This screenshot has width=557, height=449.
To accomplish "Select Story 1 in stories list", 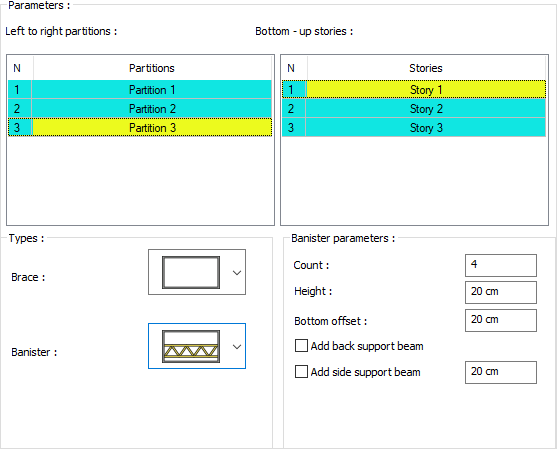I will pyautogui.click(x=414, y=90).
